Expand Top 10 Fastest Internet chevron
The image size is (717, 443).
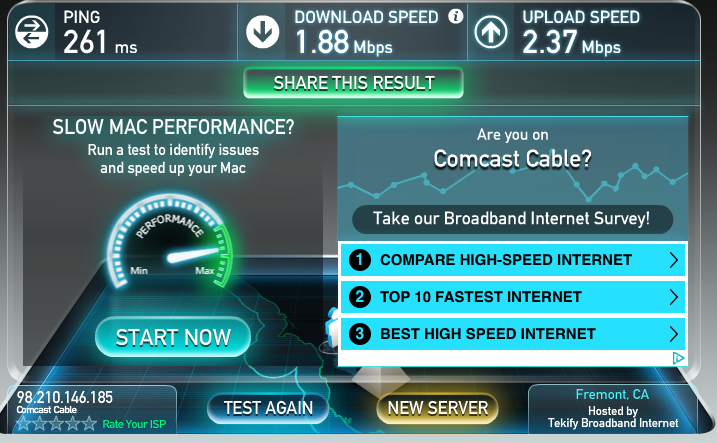point(674,297)
